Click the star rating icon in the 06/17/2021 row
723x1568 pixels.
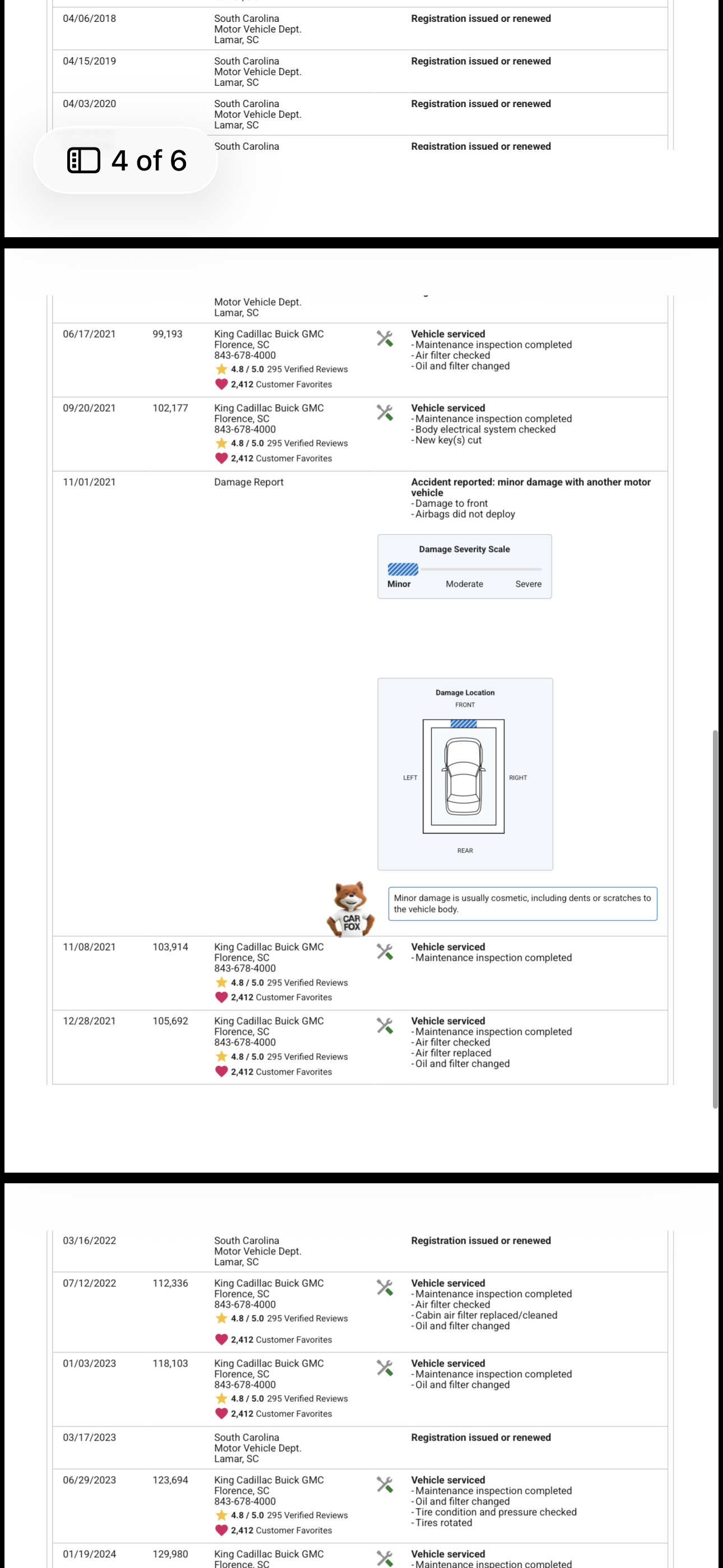(221, 369)
